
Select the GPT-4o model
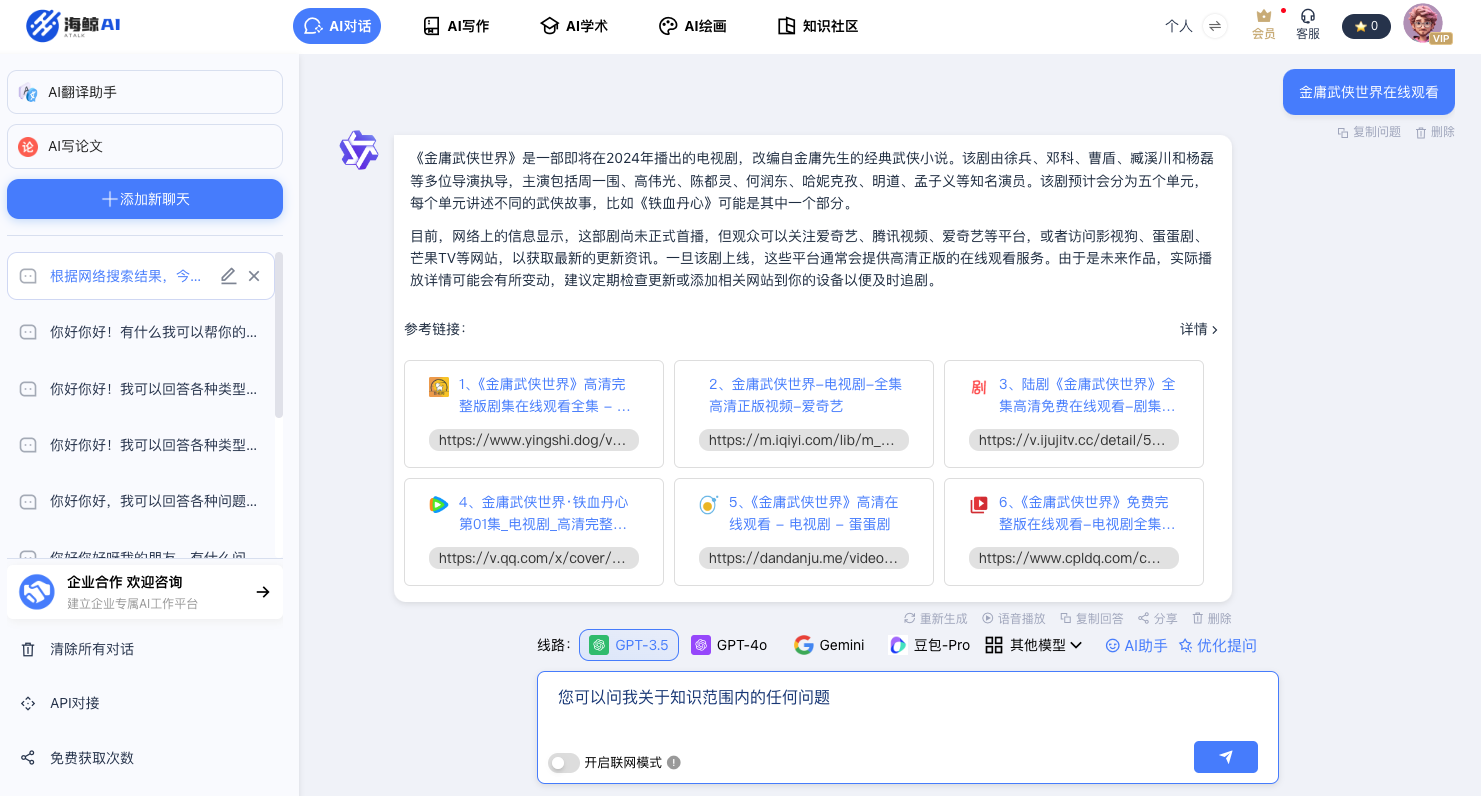pyautogui.click(x=730, y=645)
